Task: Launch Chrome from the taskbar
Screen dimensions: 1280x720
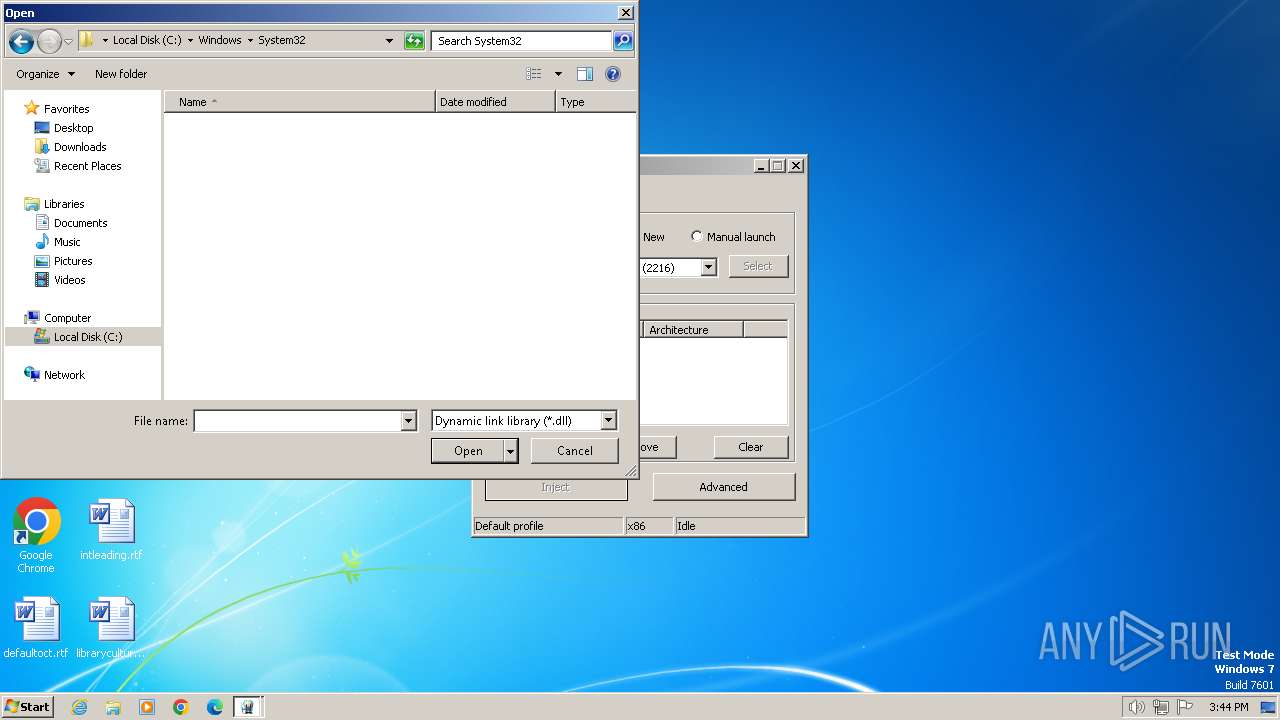Action: 181,707
